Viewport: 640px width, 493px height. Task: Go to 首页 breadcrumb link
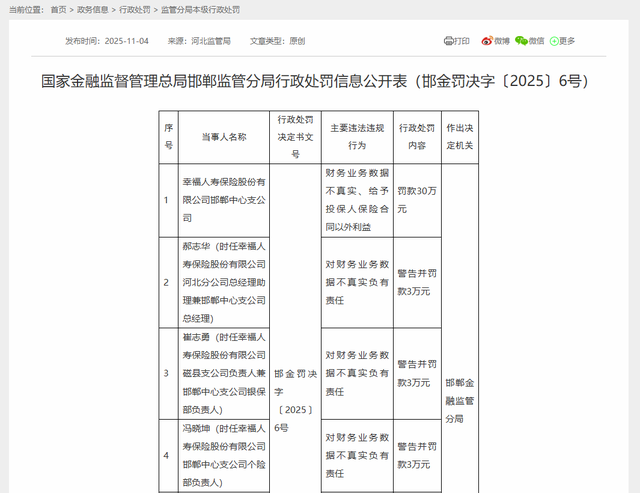58,9
